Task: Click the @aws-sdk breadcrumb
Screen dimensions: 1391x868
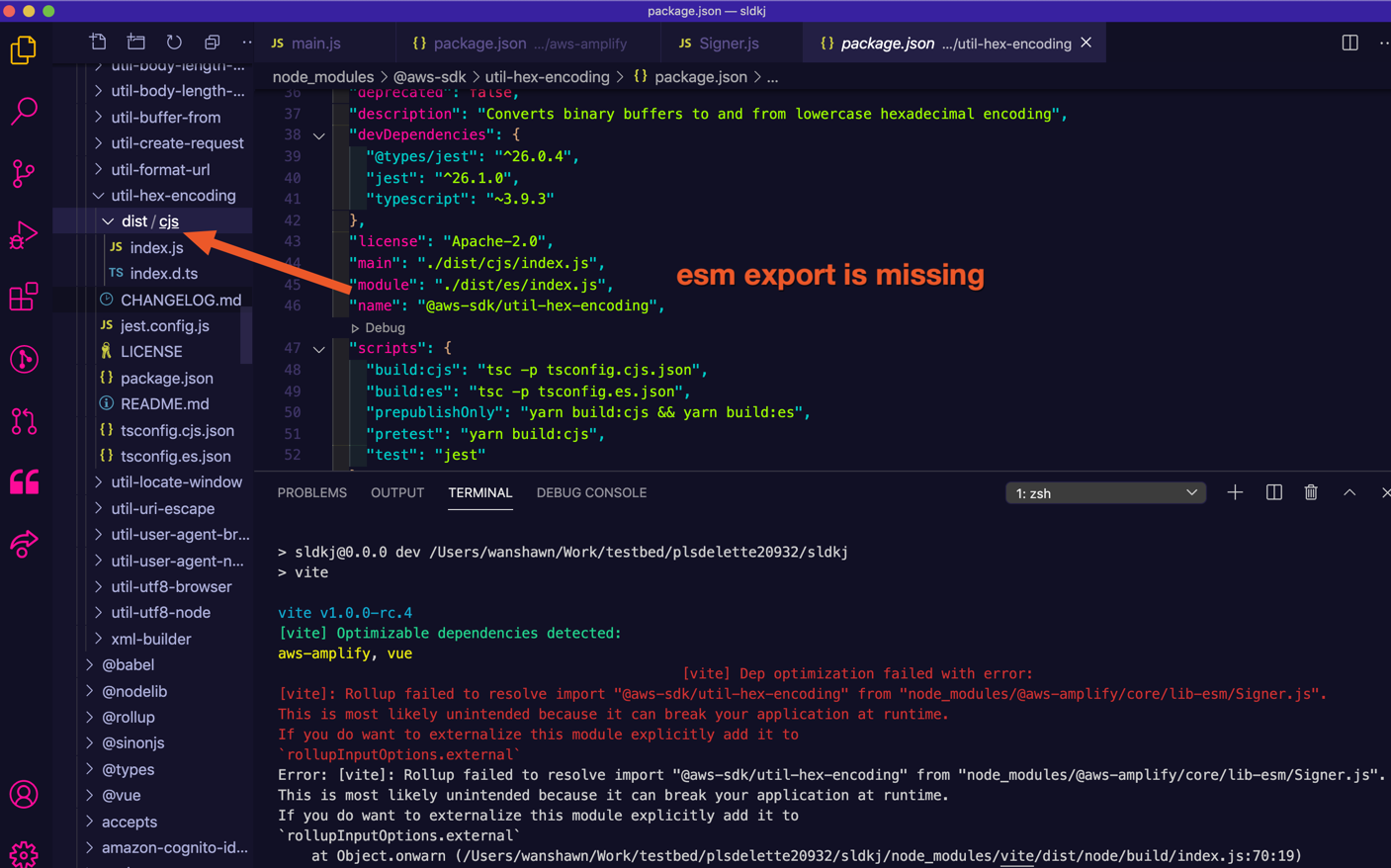Action: [x=429, y=77]
